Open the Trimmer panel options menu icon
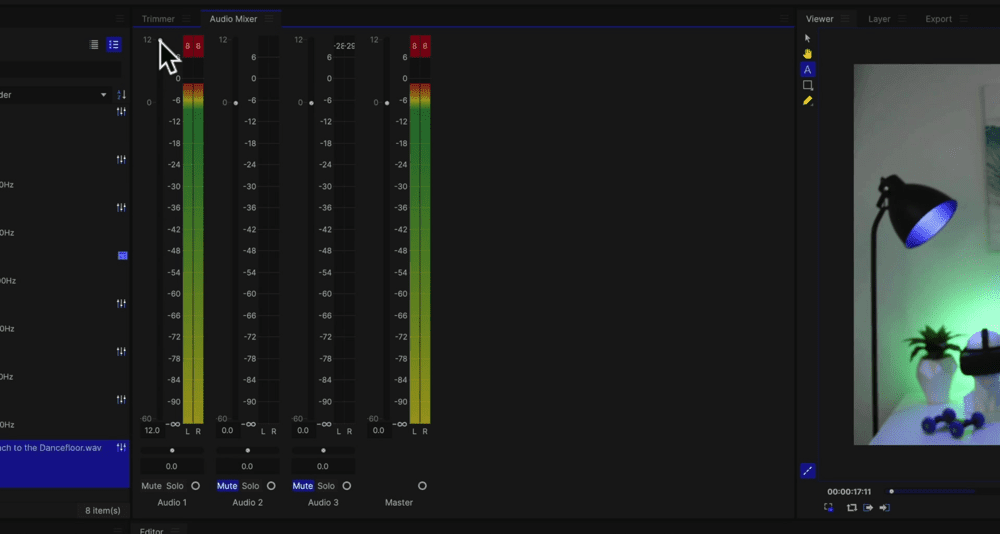Viewport: 1000px width, 534px height. pos(186,19)
